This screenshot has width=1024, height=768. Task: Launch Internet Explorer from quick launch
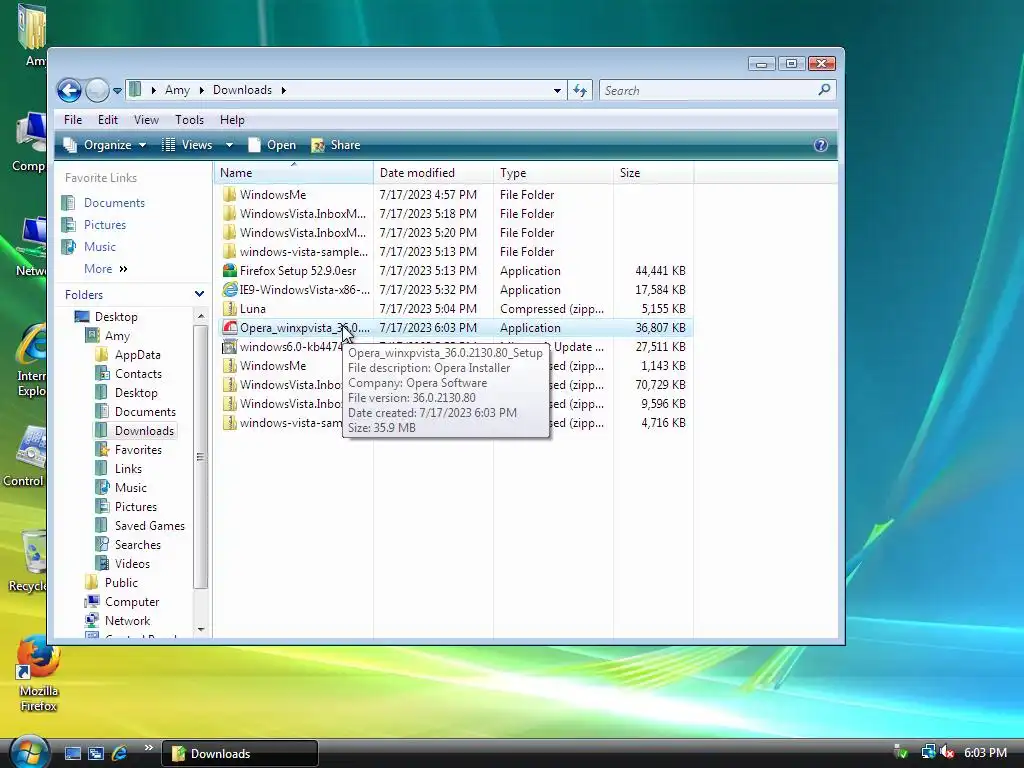point(120,753)
